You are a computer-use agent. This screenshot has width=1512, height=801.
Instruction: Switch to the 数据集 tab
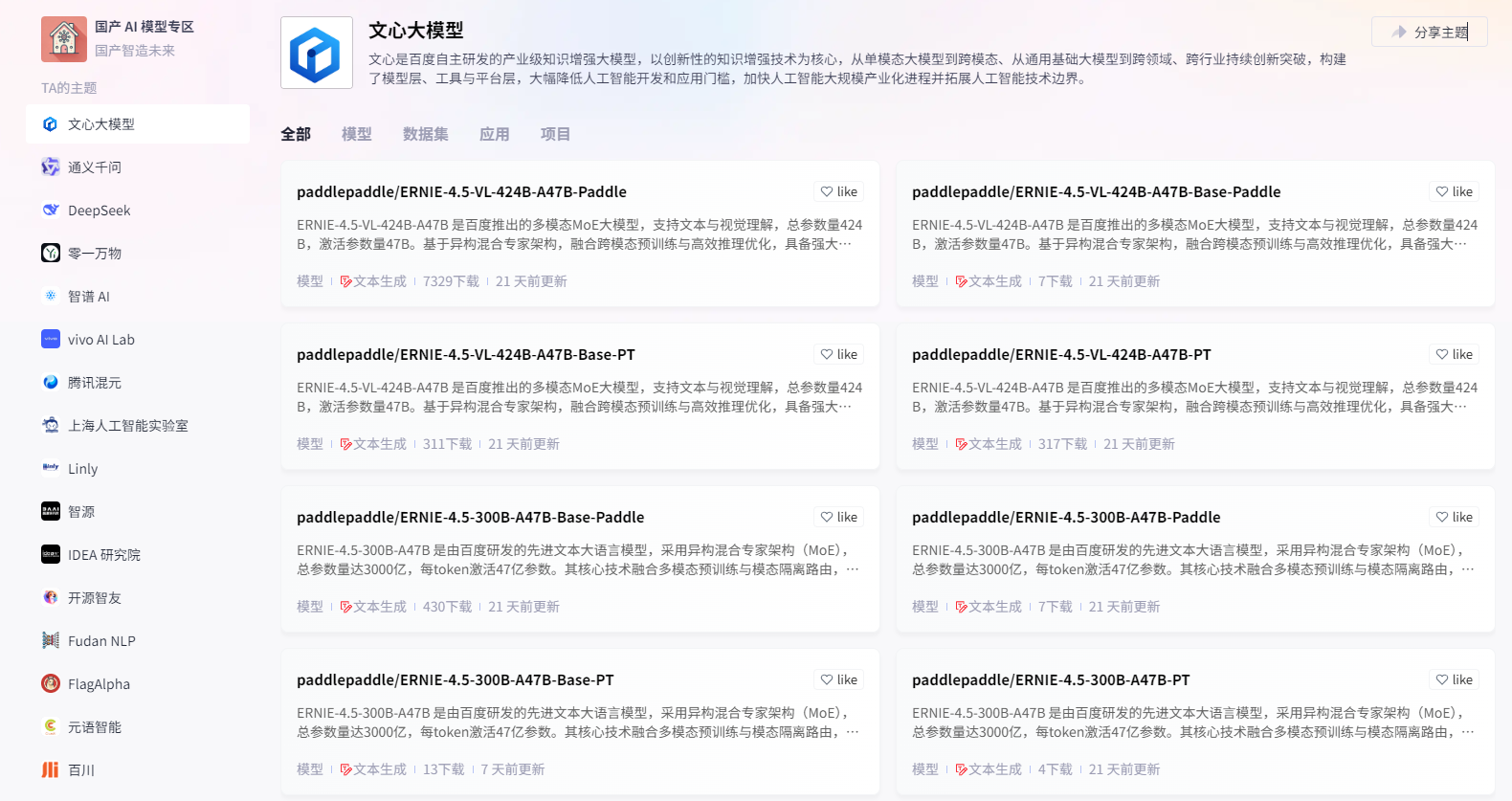pyautogui.click(x=426, y=134)
